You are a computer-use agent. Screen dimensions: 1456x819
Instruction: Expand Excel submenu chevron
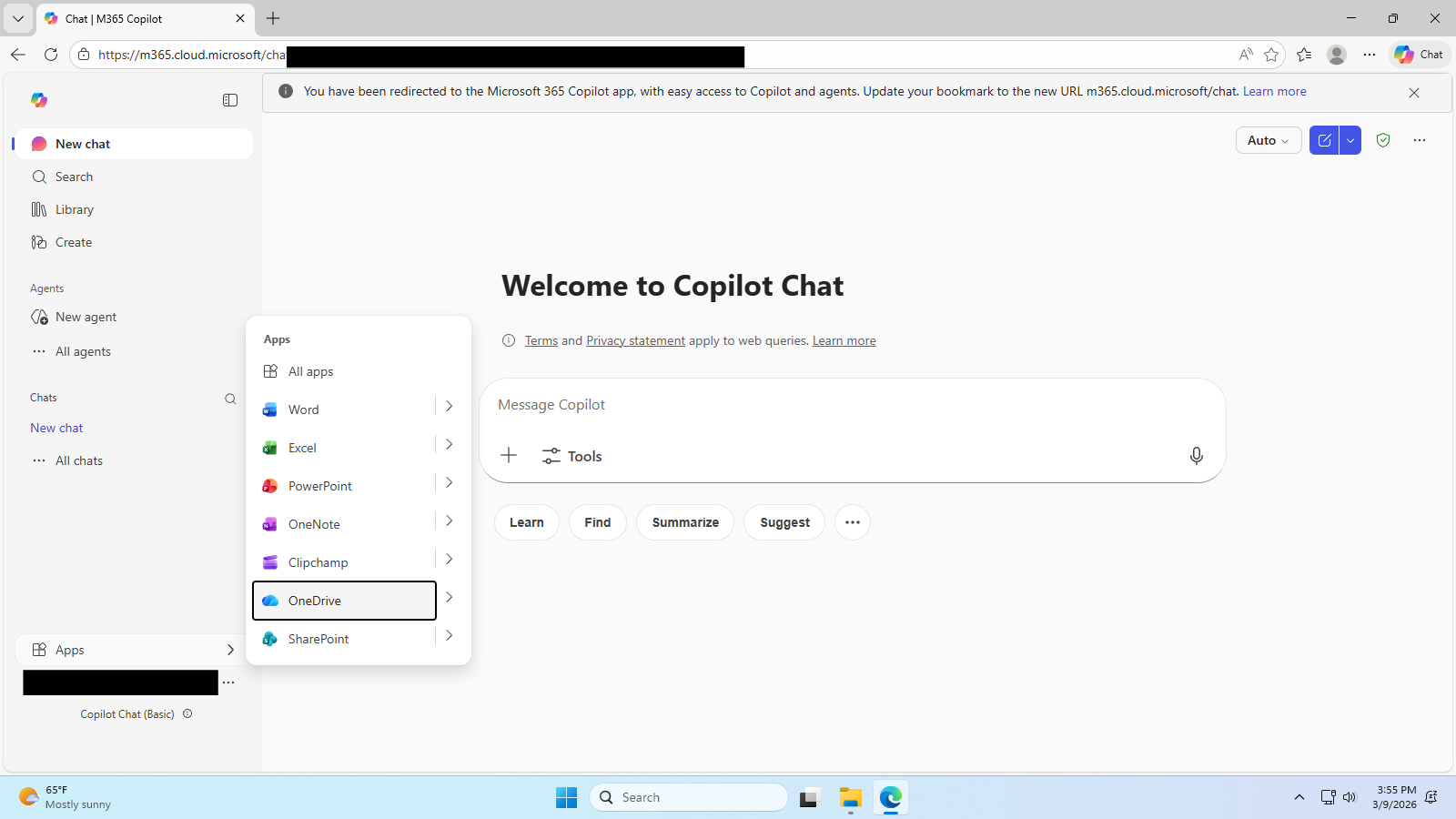click(x=450, y=445)
